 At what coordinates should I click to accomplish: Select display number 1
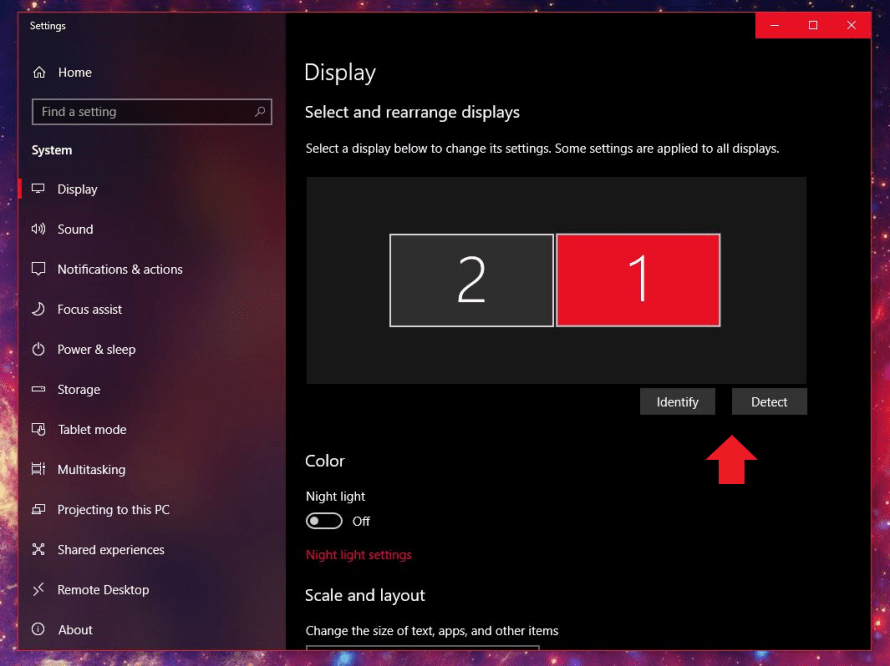(638, 280)
